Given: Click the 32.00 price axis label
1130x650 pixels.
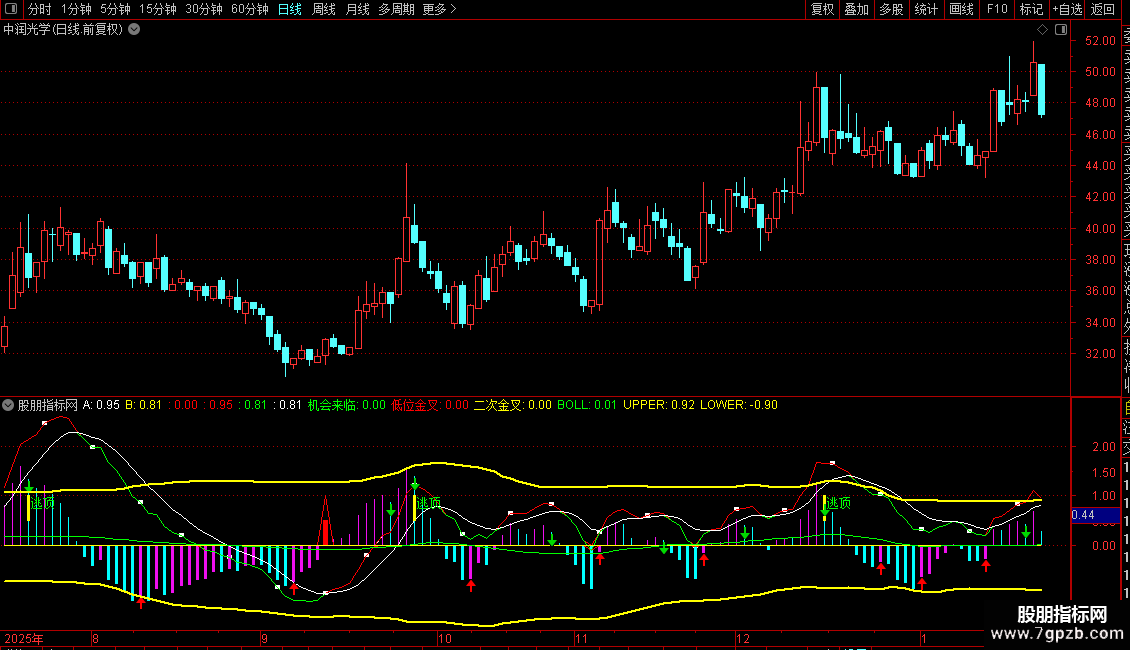Looking at the screenshot, I should point(1100,354).
